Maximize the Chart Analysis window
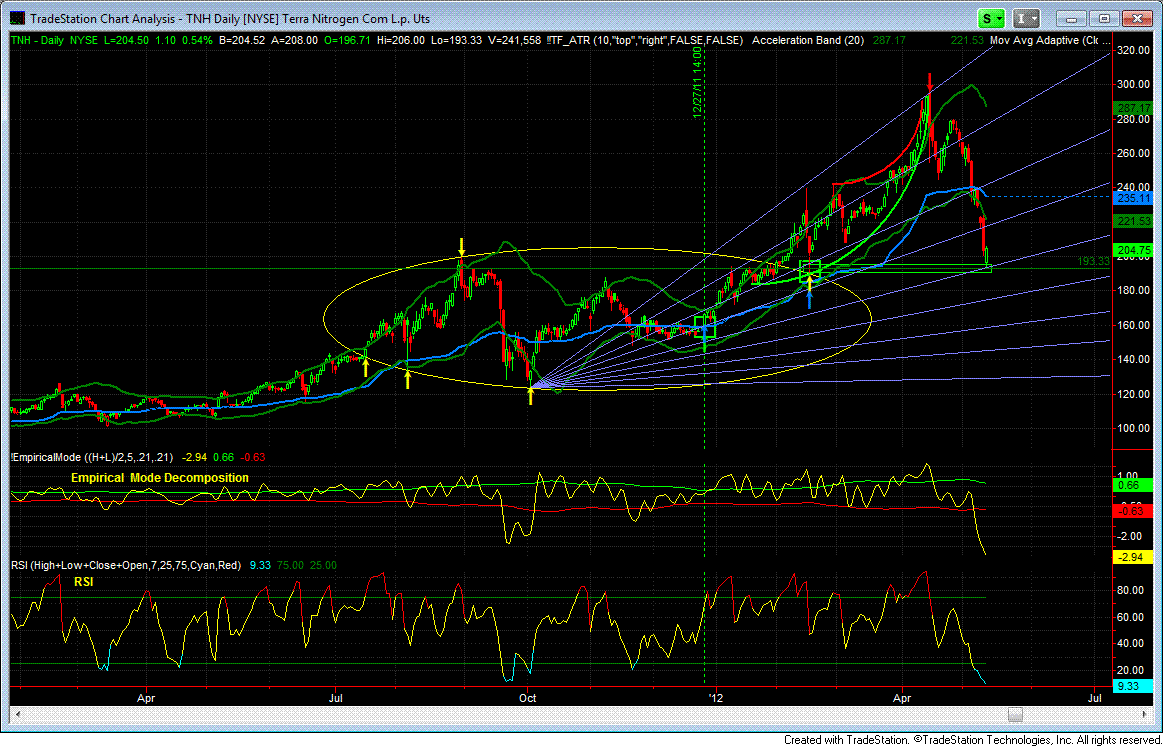The image size is (1163, 746). point(1105,19)
